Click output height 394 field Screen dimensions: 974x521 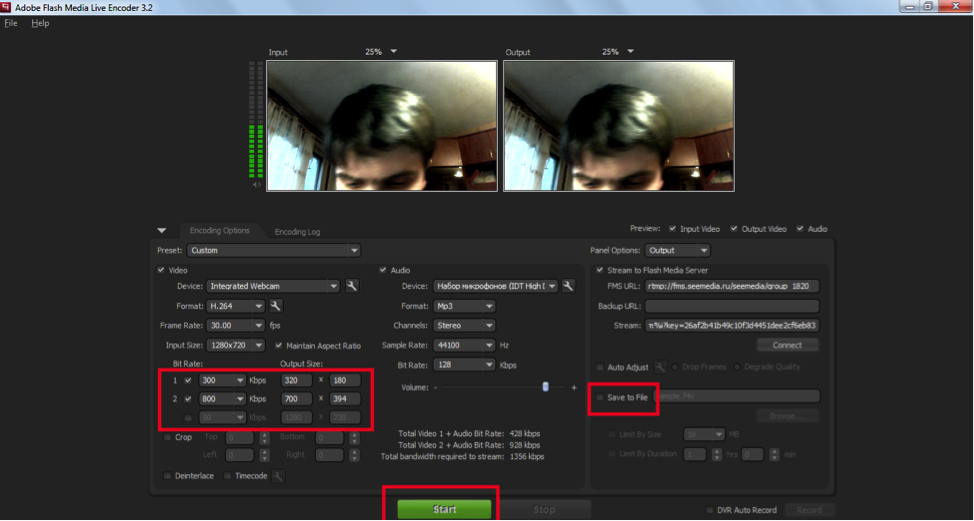345,399
